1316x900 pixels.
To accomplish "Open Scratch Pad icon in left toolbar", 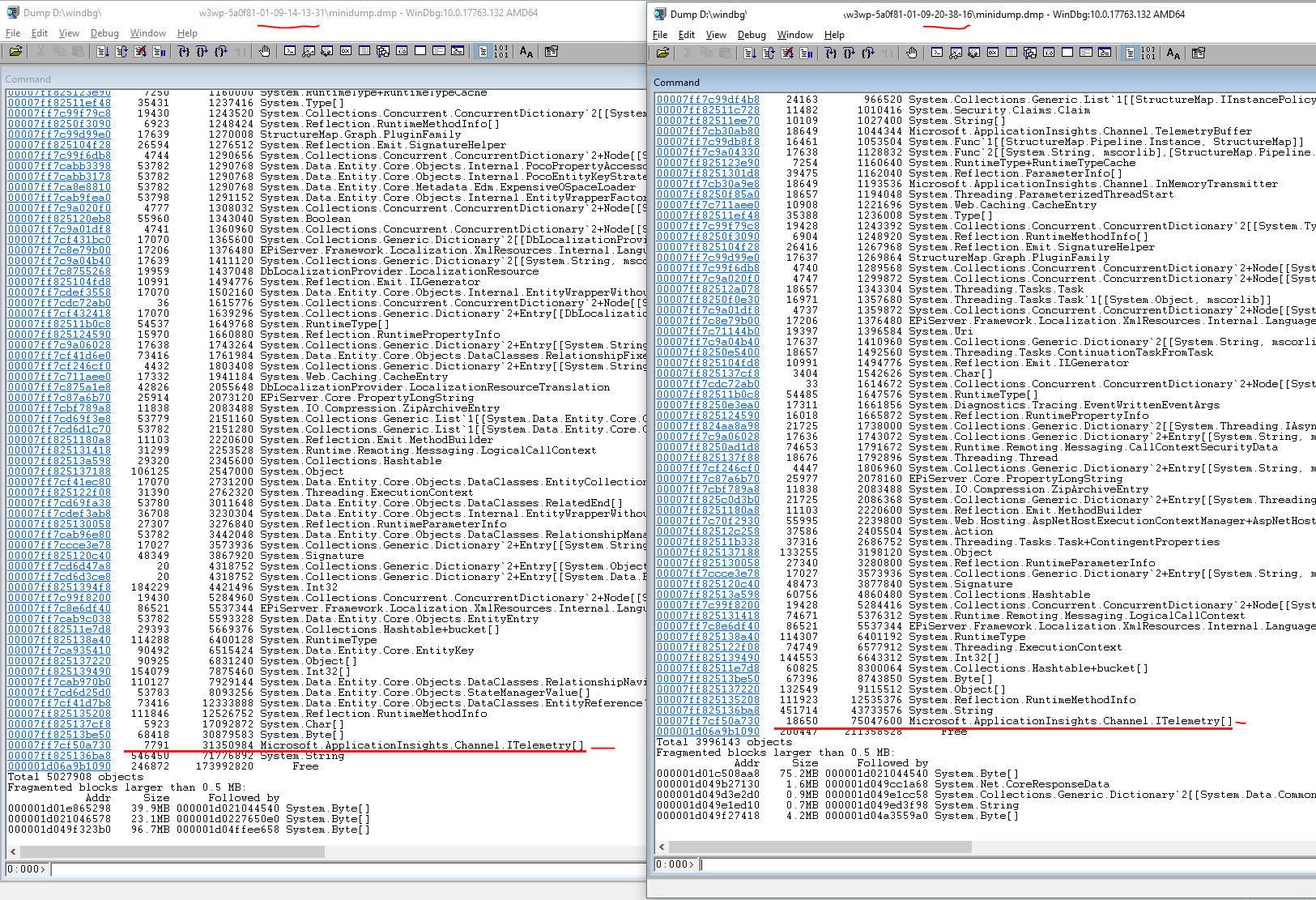I will (x=420, y=51).
